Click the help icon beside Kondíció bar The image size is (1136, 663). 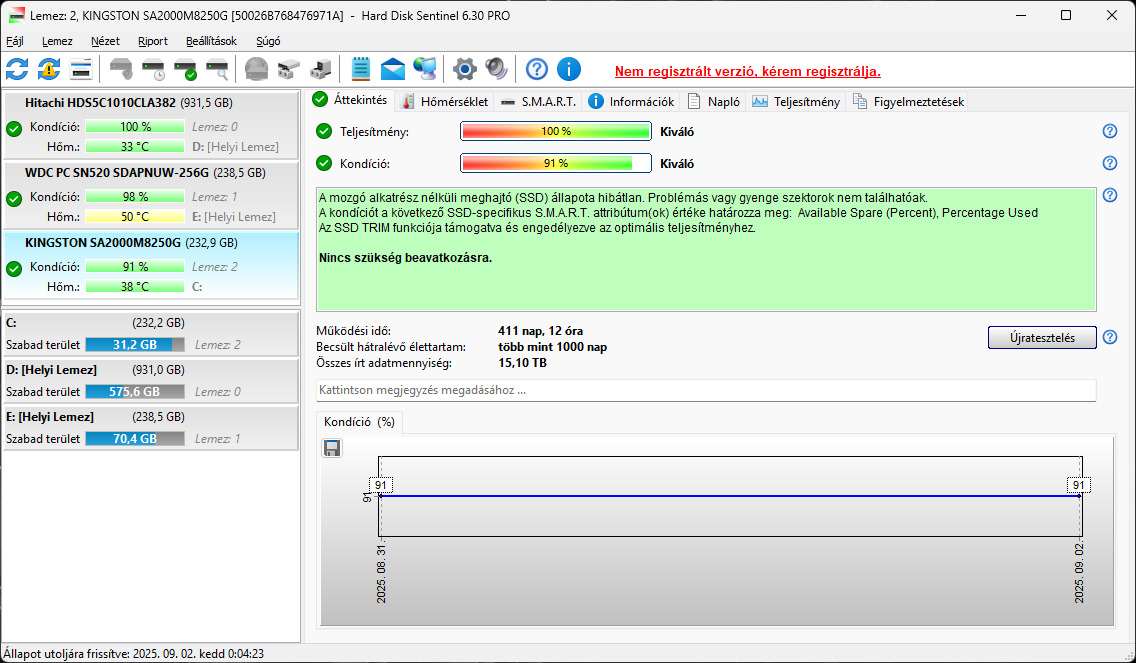coord(1109,163)
